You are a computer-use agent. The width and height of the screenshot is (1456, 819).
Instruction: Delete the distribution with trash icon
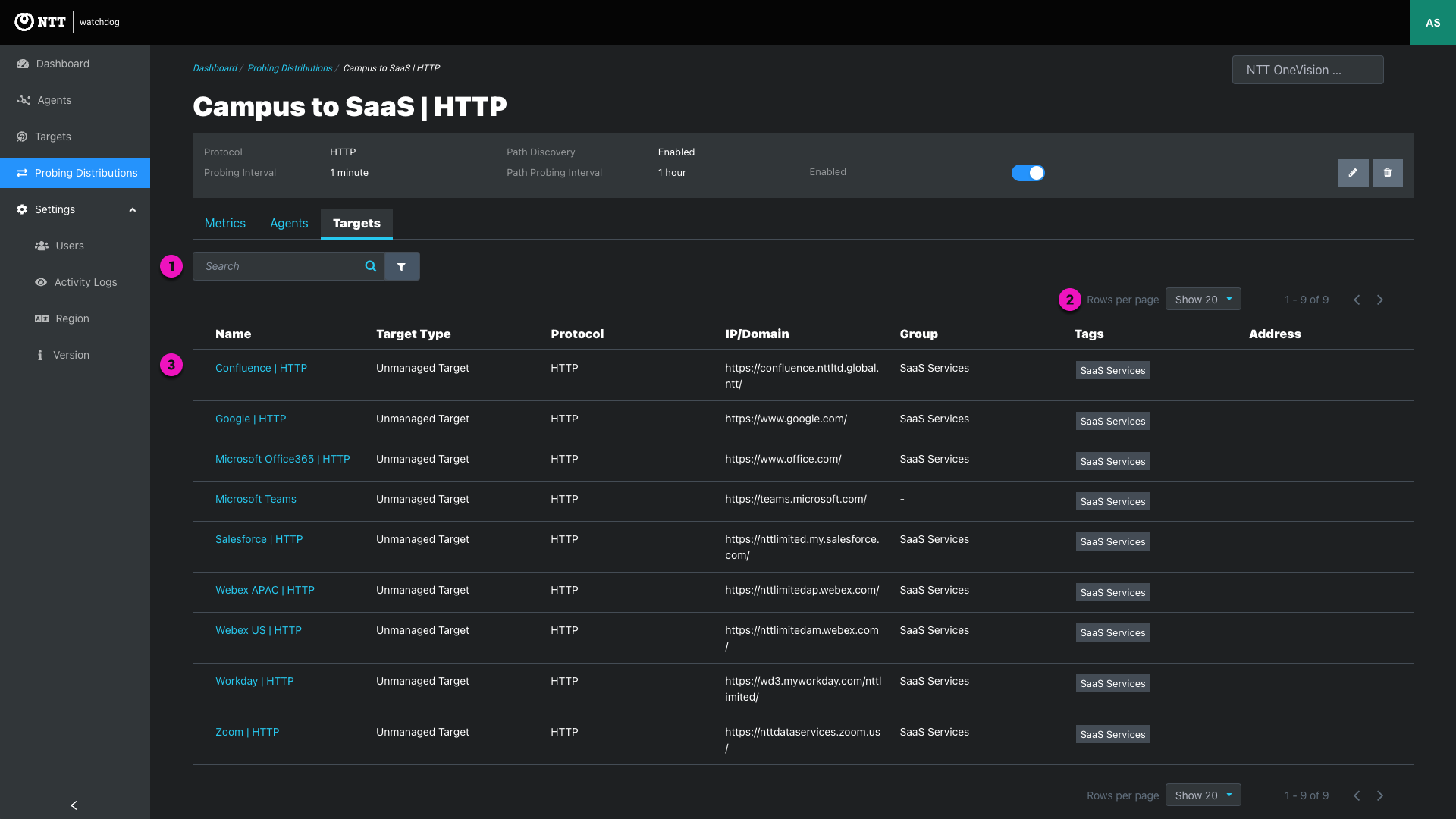pos(1388,173)
